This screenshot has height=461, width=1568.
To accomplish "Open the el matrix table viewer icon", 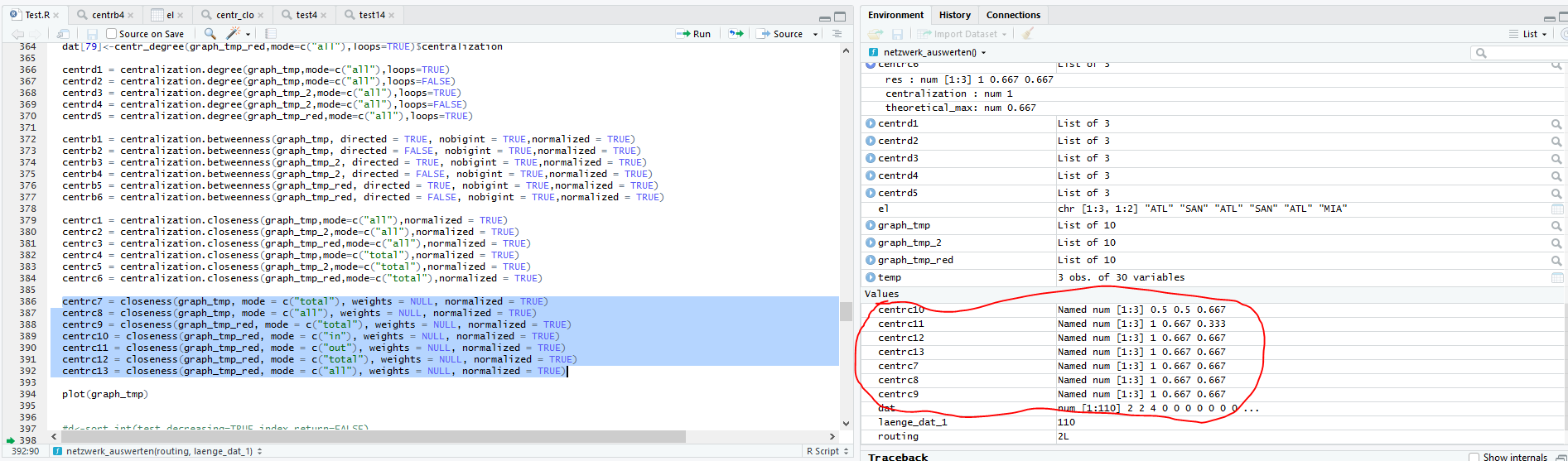I will (x=1556, y=209).
